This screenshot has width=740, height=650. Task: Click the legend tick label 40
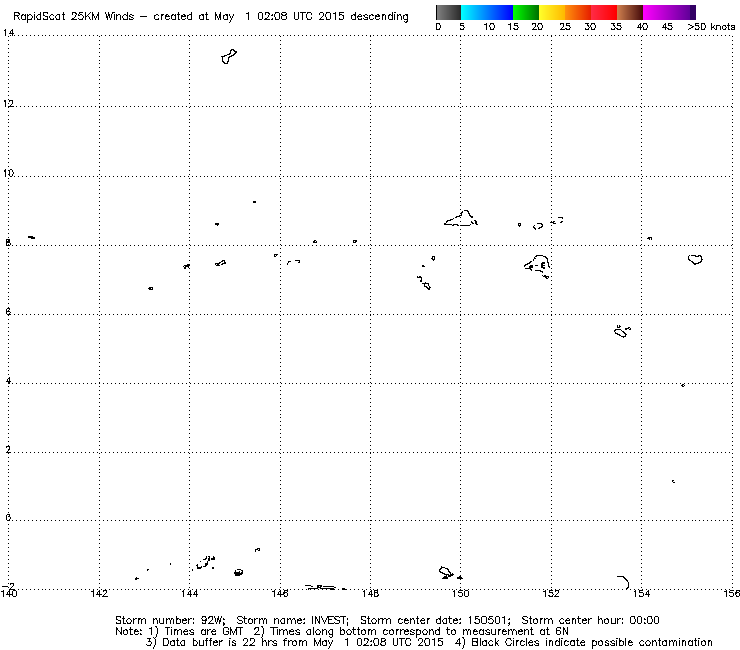(642, 26)
